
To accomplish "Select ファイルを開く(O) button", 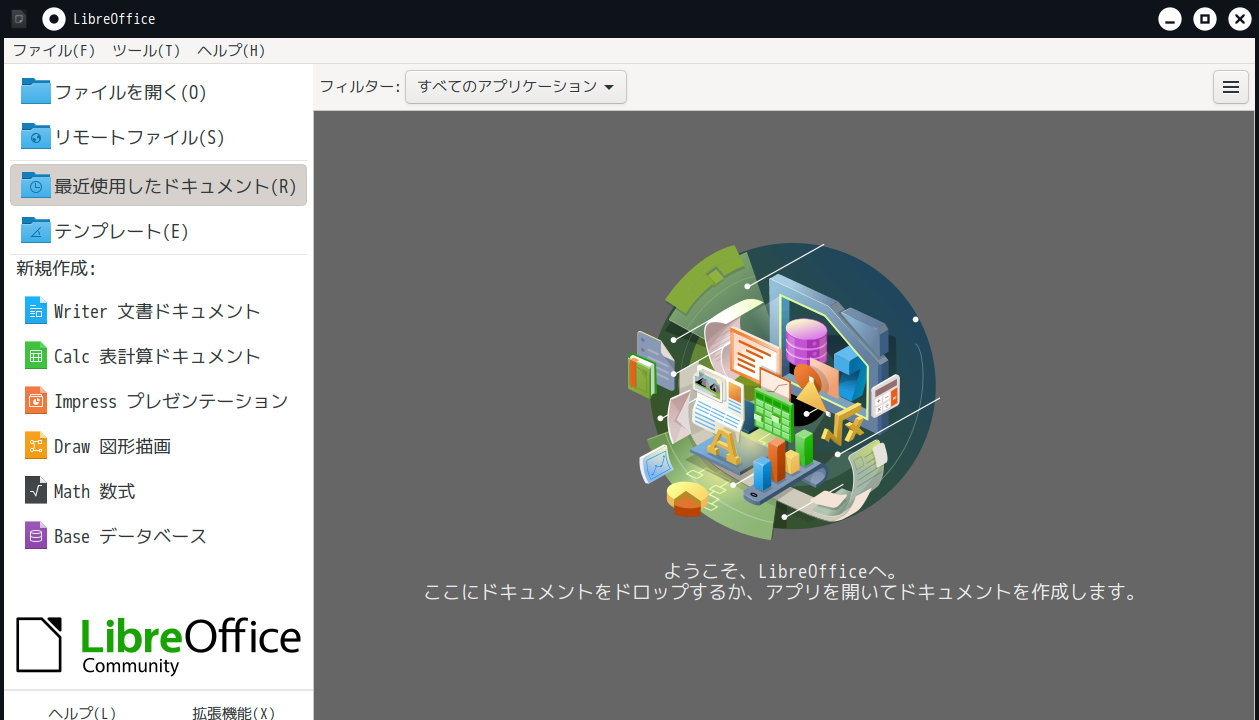I will [x=158, y=92].
